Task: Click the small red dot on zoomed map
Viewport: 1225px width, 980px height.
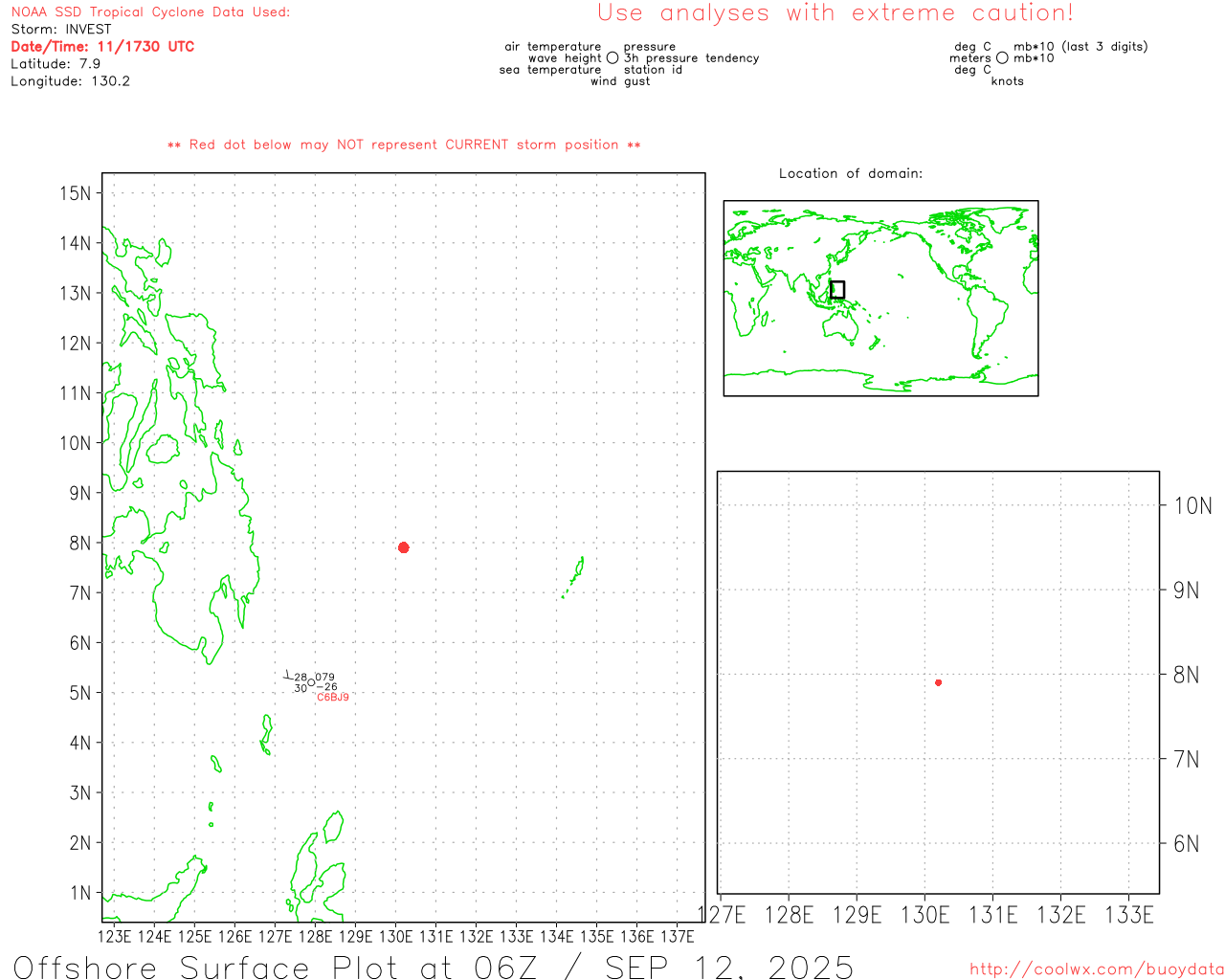Action: coord(939,682)
